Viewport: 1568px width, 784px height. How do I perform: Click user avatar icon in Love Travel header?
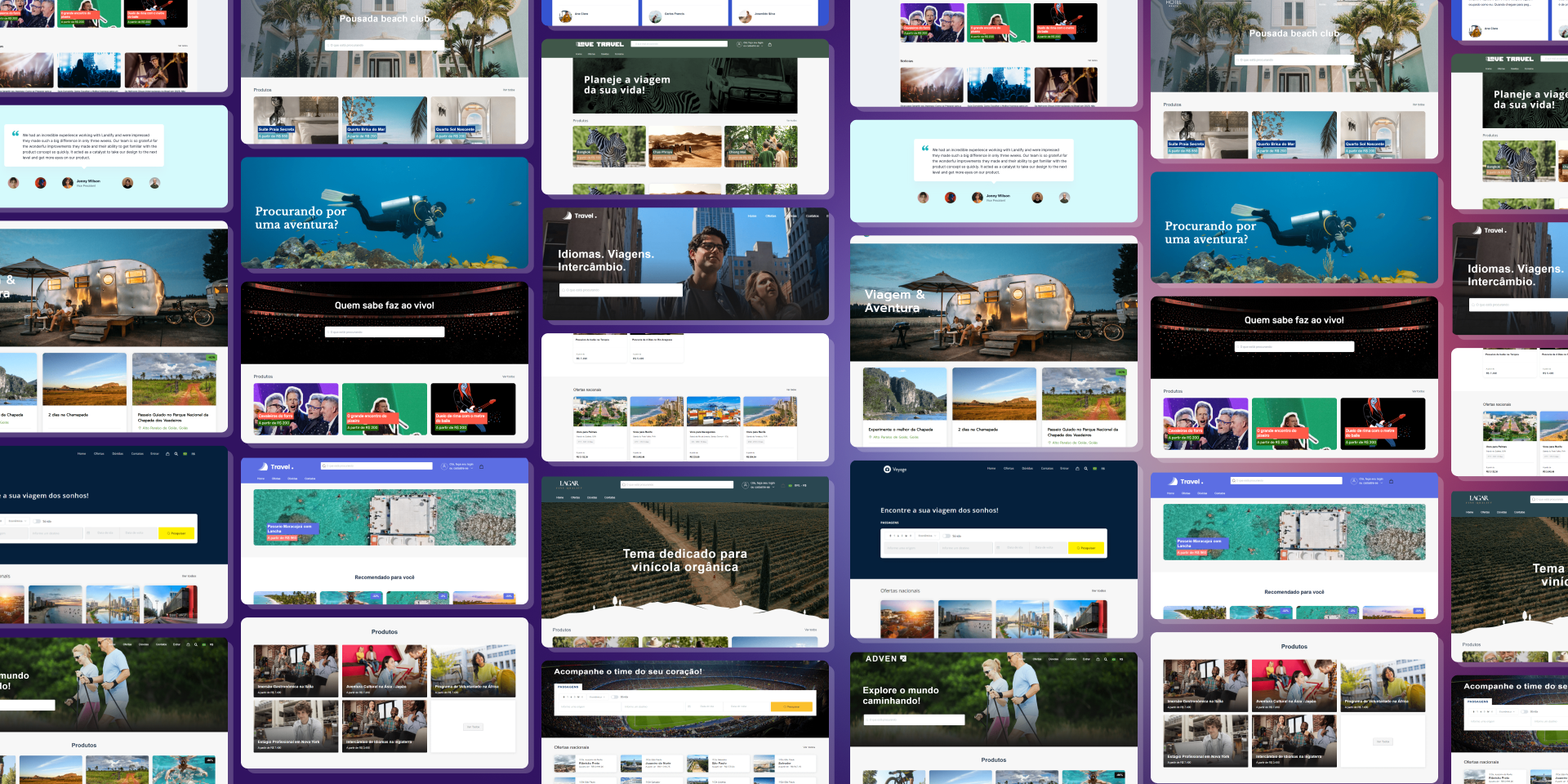coord(737,45)
